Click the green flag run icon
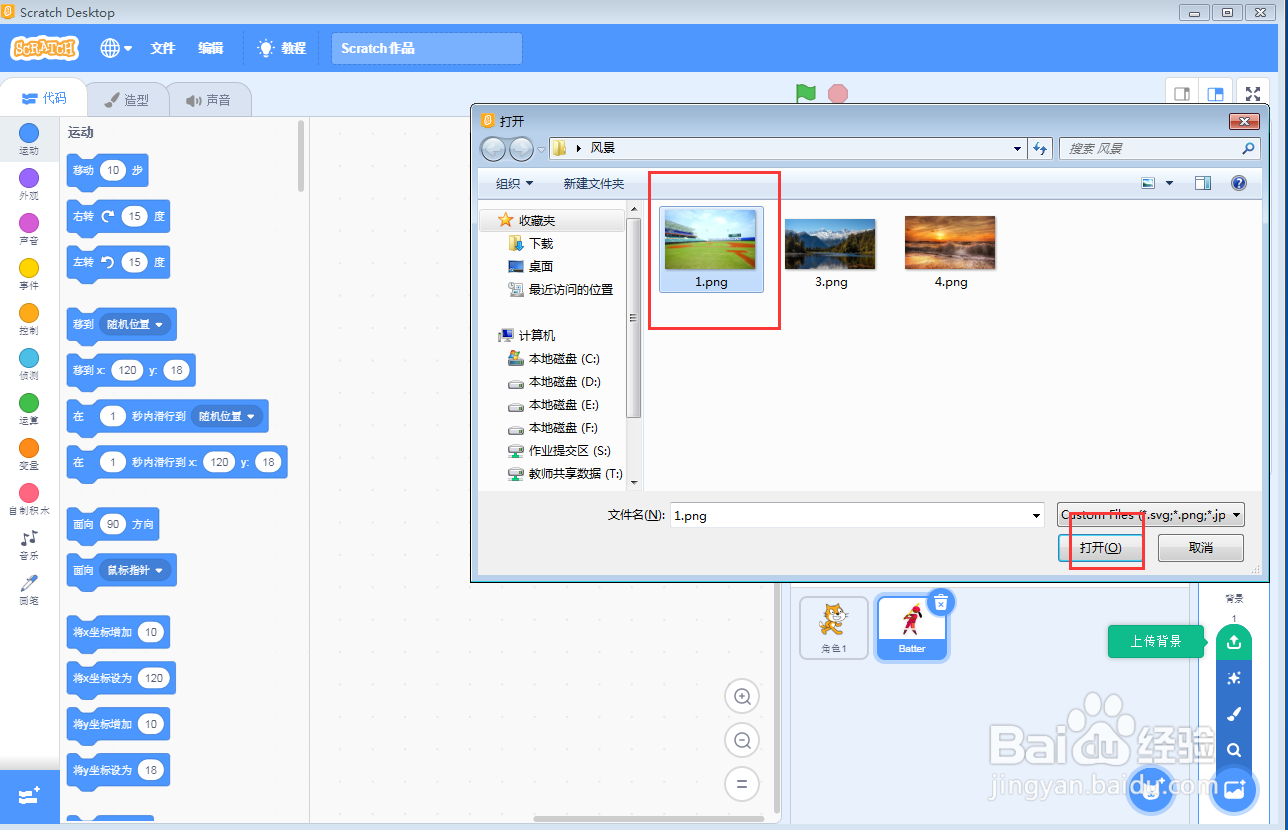Image resolution: width=1288 pixels, height=830 pixels. 806,93
